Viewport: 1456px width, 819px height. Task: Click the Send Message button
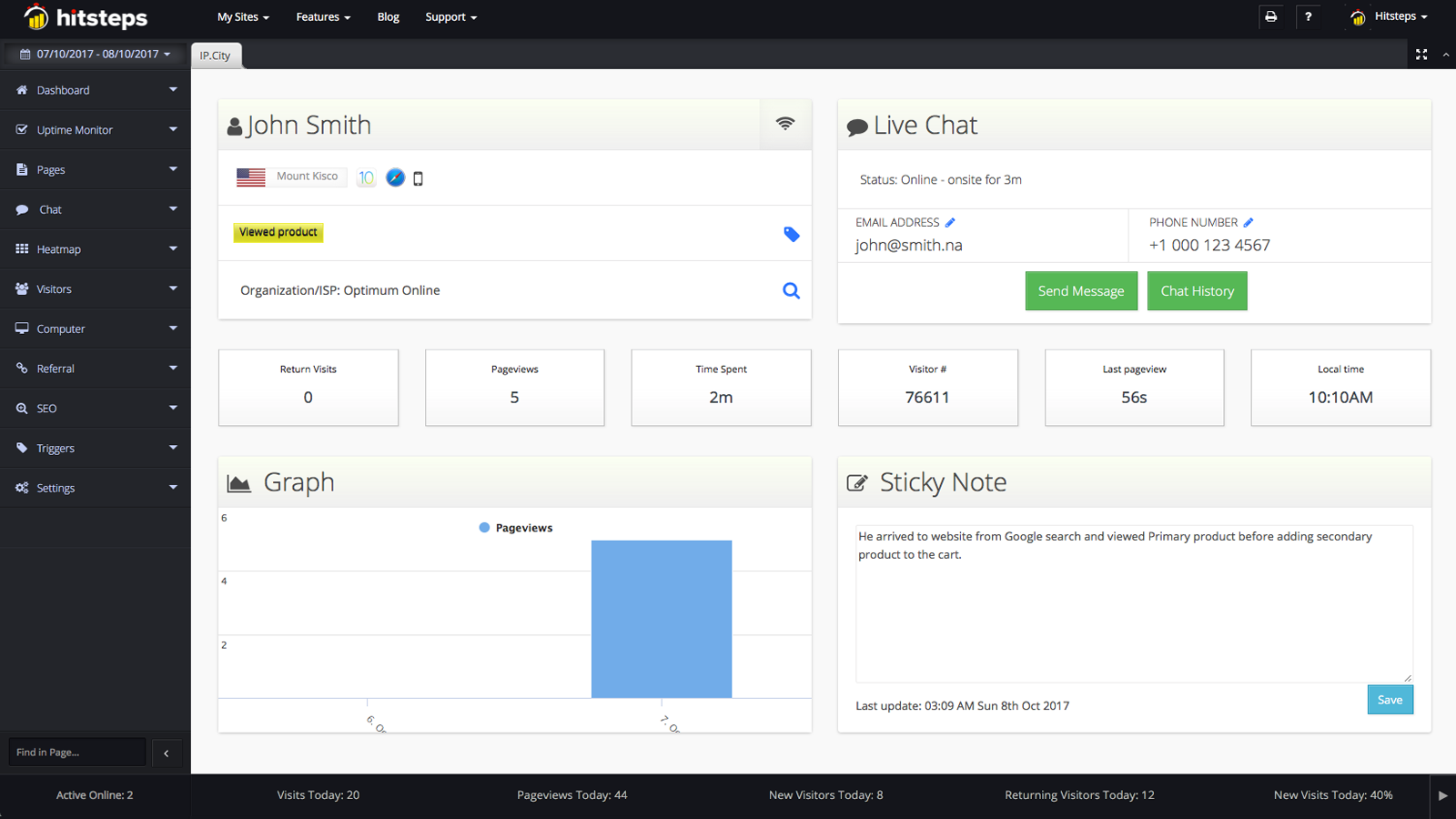[x=1080, y=290]
